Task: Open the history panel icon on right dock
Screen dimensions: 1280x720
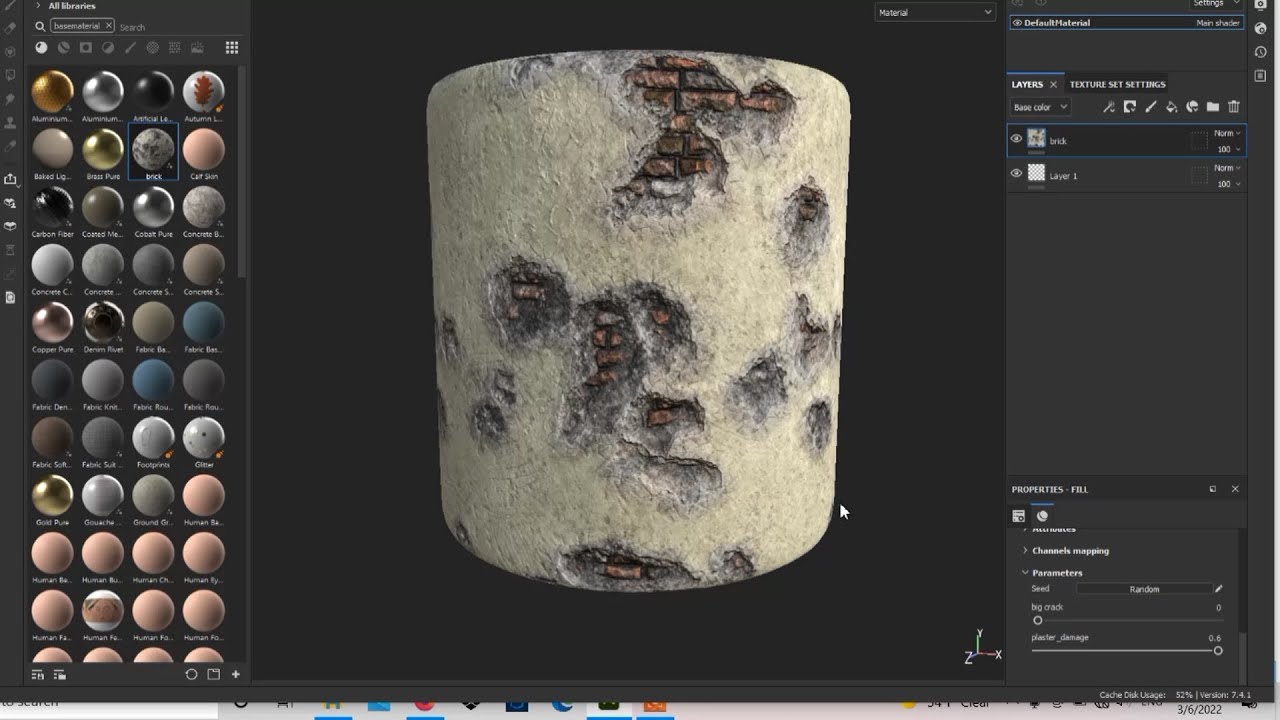Action: (1261, 52)
